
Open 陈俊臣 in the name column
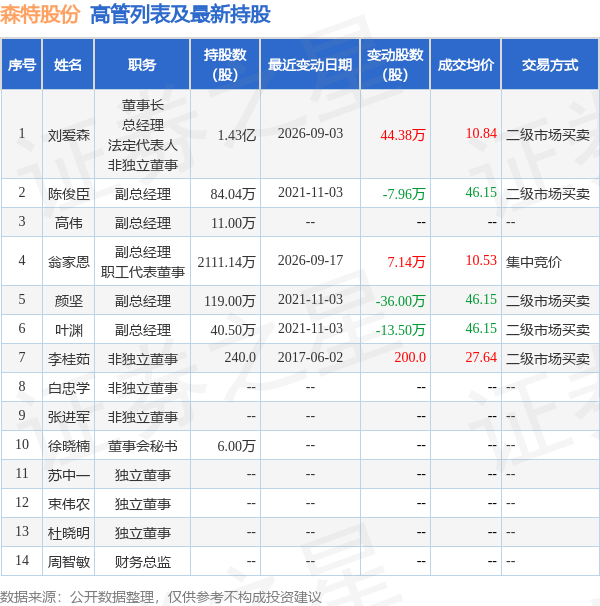pyautogui.click(x=69, y=194)
